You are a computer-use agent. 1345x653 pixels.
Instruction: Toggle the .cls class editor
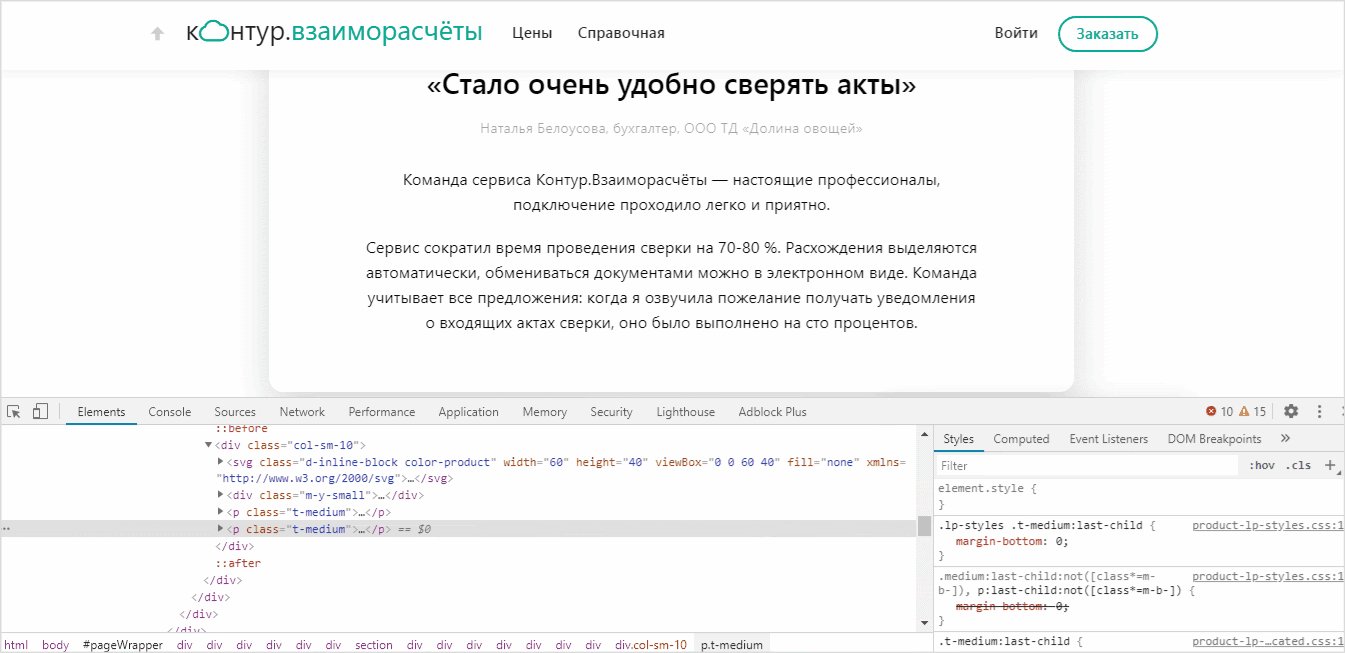[x=1298, y=465]
